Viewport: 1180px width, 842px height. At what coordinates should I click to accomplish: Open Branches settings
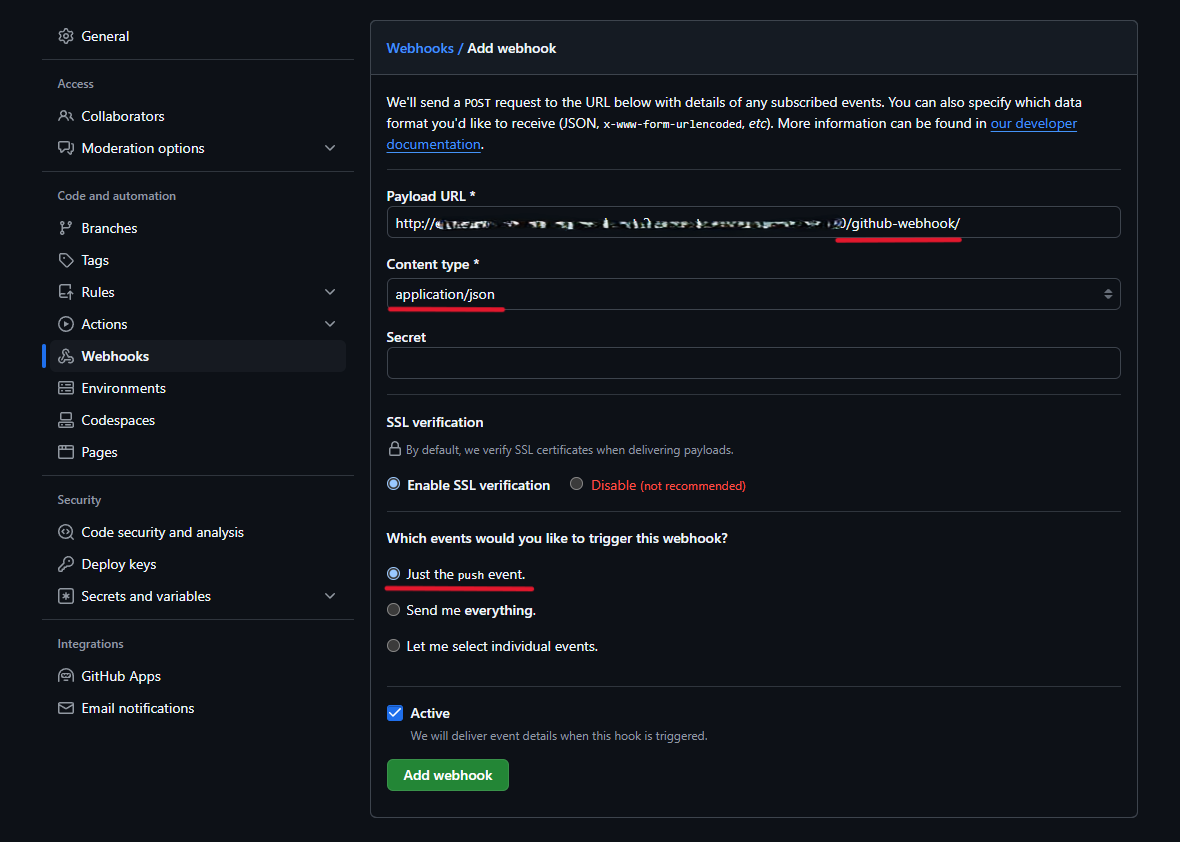click(x=198, y=228)
